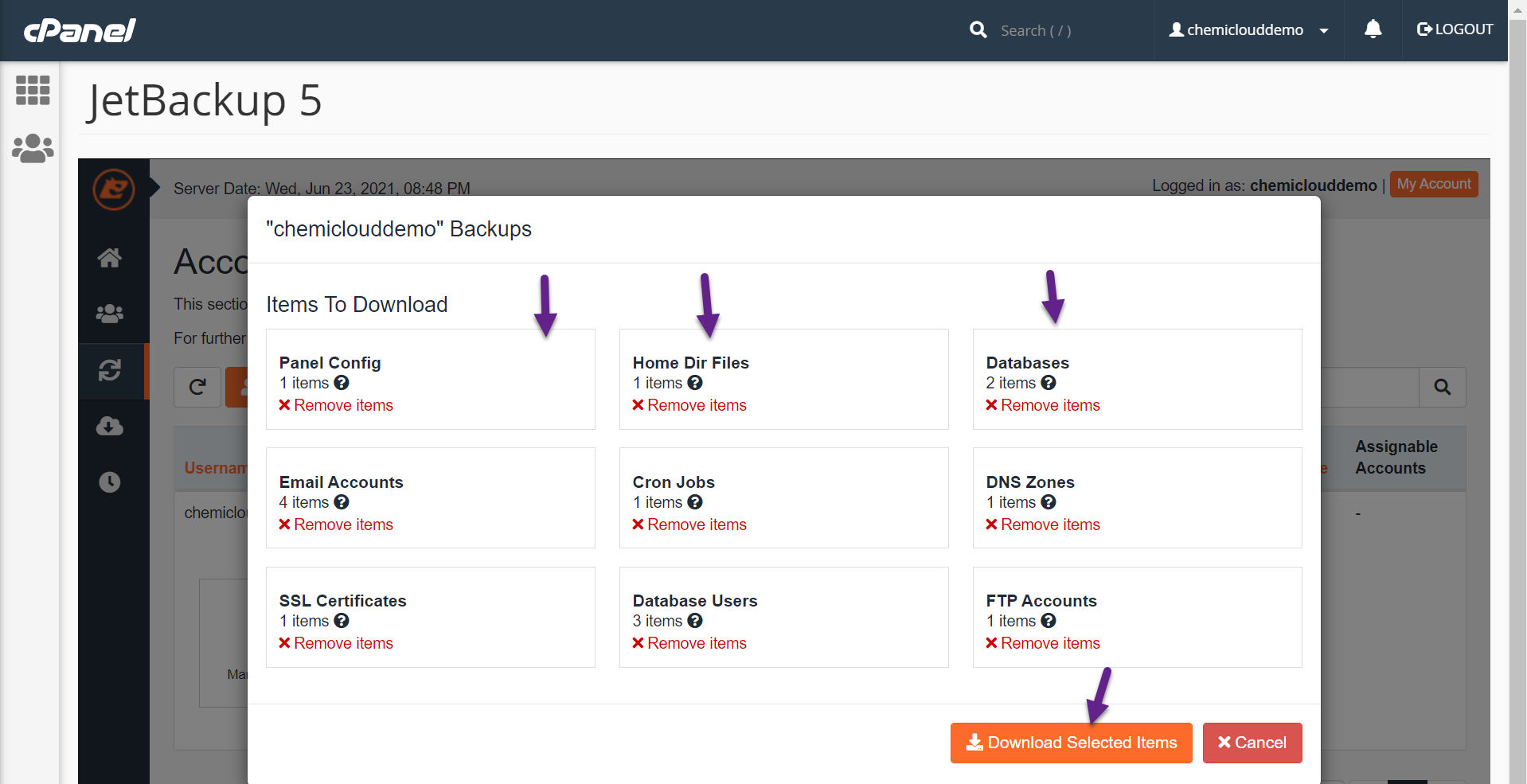Click the User Manager icon in cPanel sidebar
This screenshot has height=784, width=1527.
pyautogui.click(x=33, y=149)
